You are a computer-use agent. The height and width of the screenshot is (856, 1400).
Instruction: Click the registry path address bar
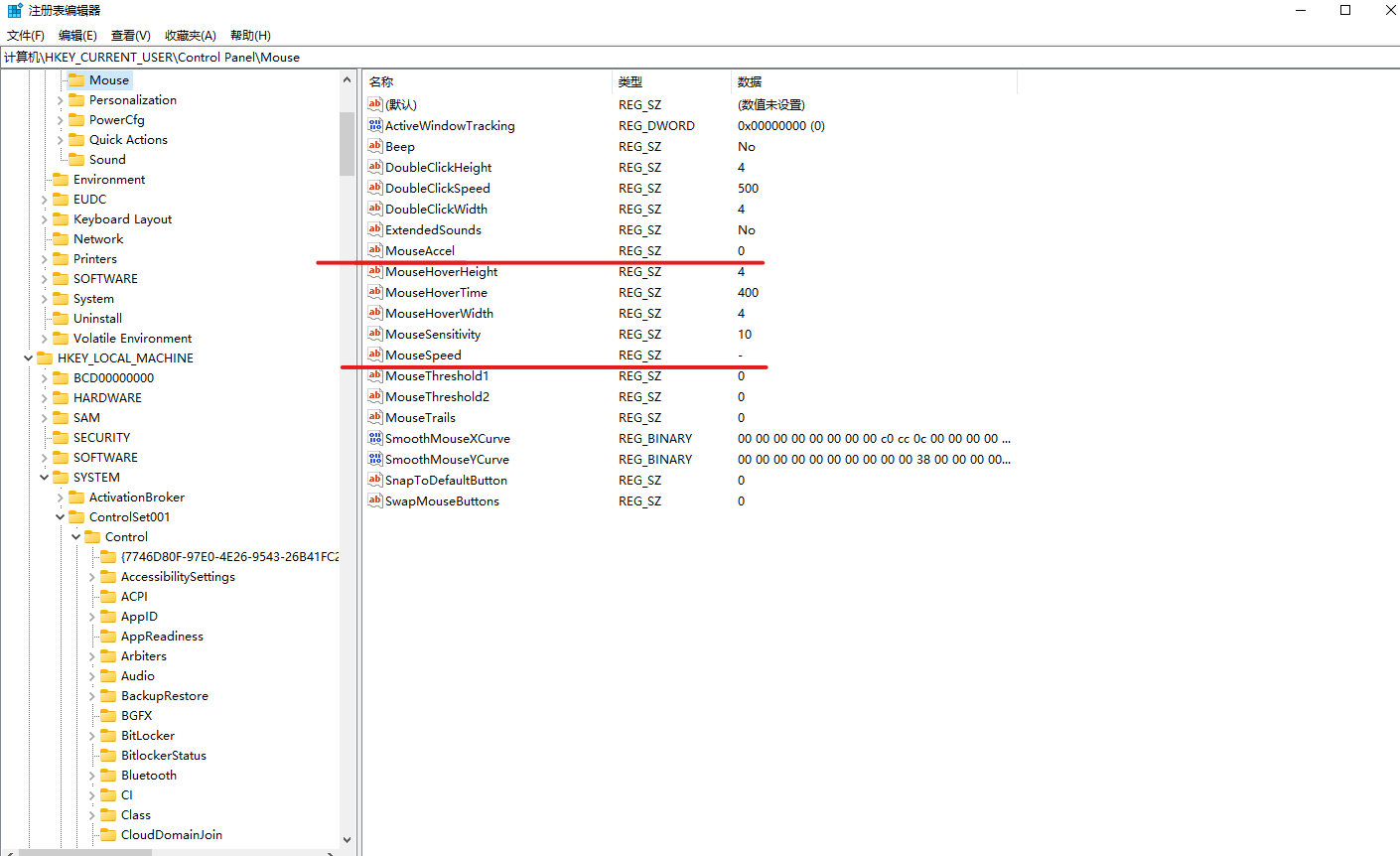tap(695, 57)
